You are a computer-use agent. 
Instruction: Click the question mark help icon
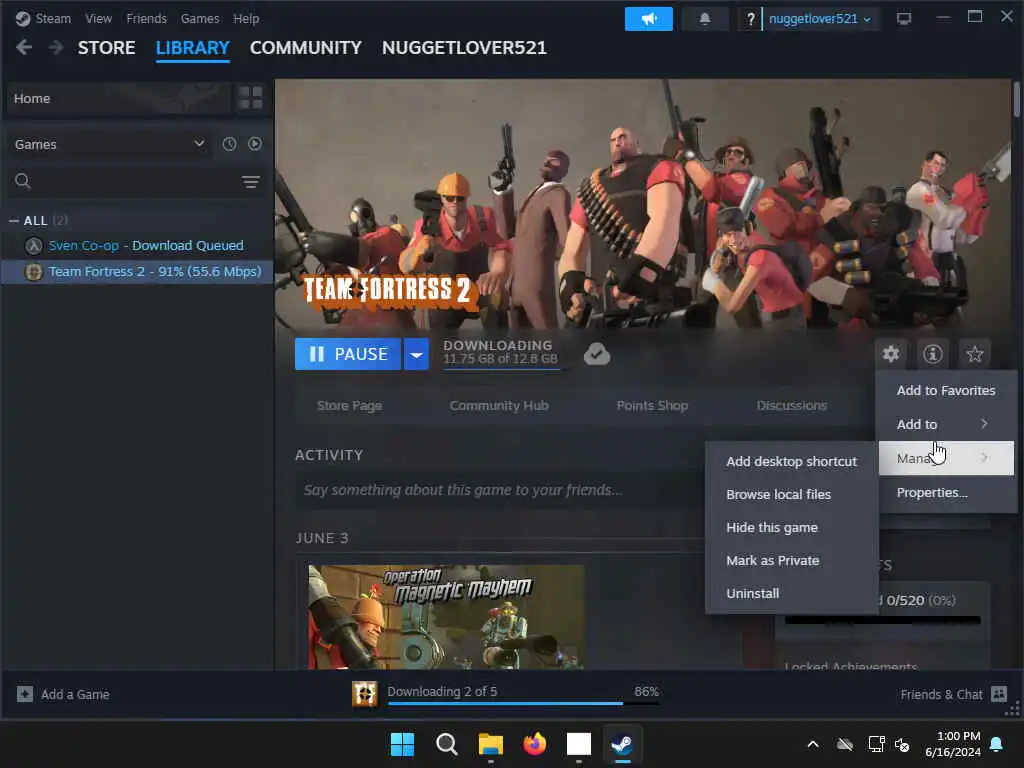coord(750,19)
